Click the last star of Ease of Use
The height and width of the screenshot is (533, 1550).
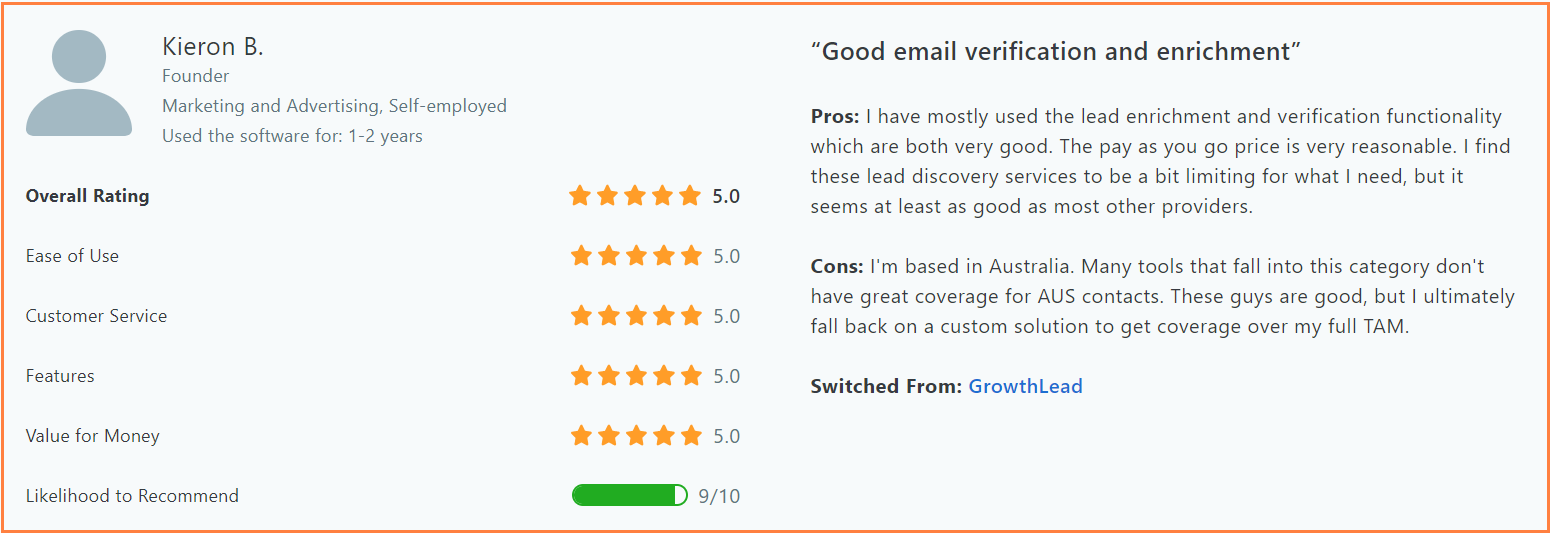click(x=691, y=256)
